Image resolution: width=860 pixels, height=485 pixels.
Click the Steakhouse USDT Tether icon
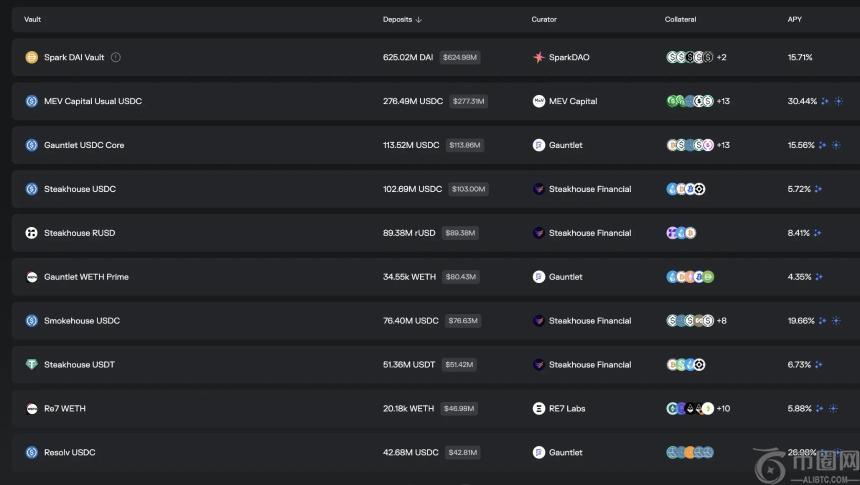(x=31, y=365)
